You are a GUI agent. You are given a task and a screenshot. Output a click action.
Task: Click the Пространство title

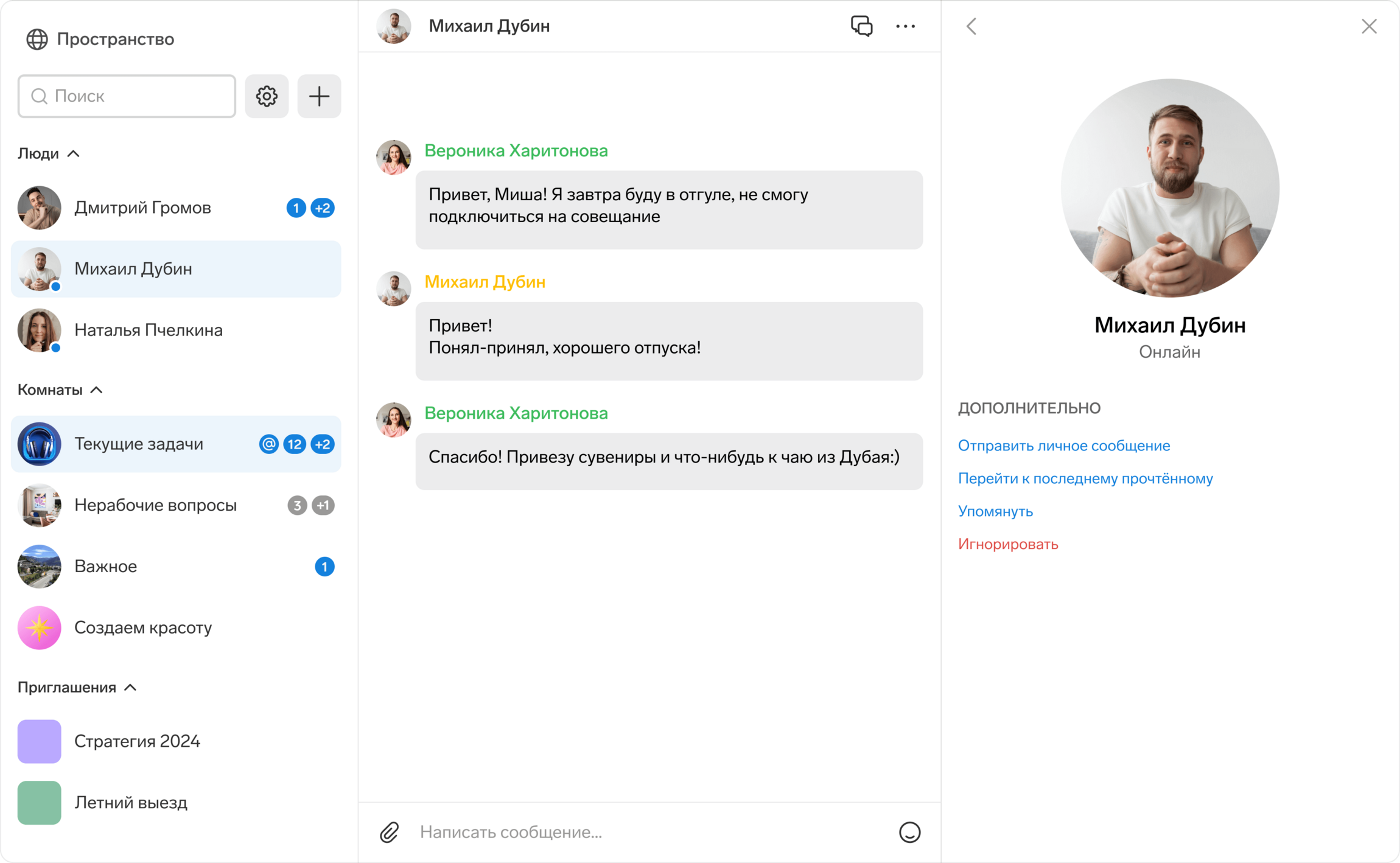[x=116, y=40]
